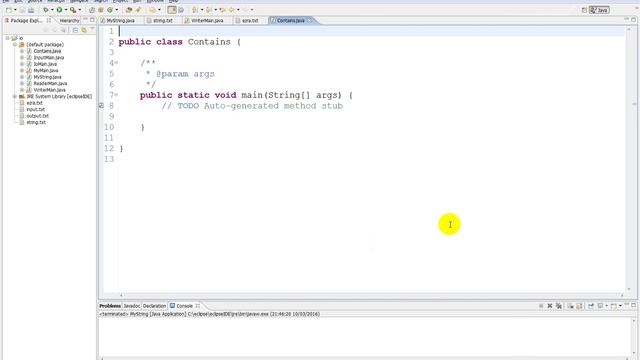Click Collapse All in Package Explorer toolbar
Screen dimensions: 640x360
tap(75, 30)
